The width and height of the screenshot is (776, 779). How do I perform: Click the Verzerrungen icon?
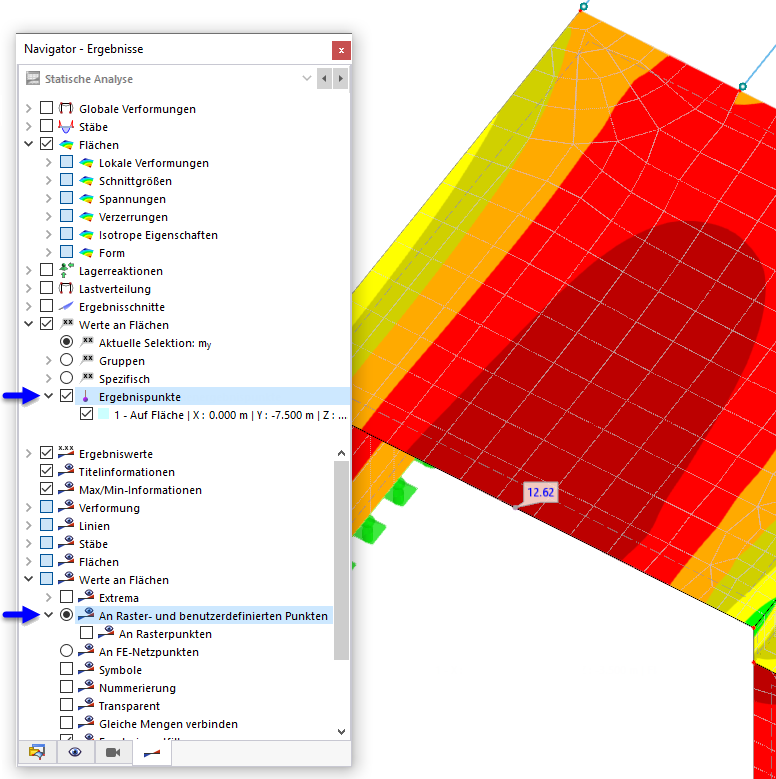86,217
